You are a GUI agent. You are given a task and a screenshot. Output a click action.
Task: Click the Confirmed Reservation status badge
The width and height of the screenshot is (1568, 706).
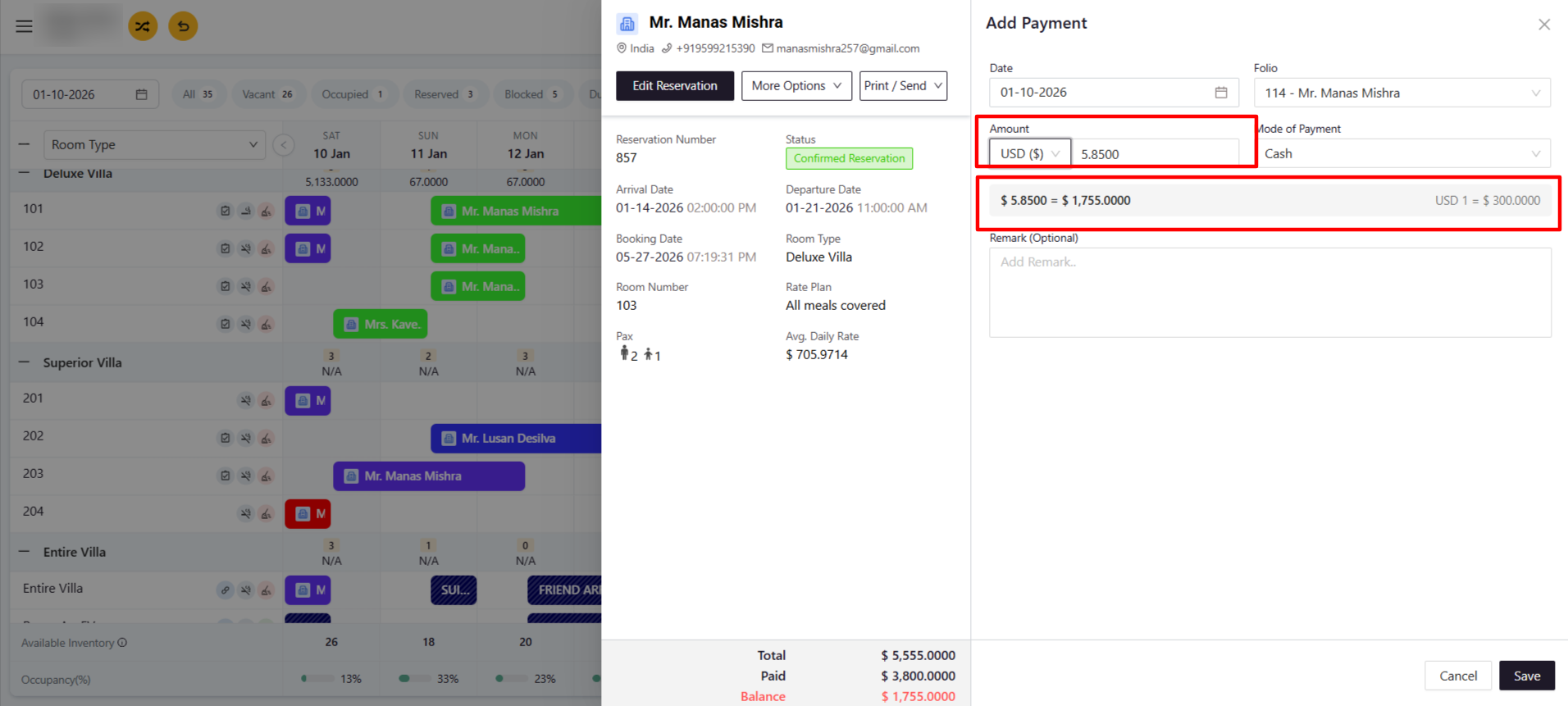[849, 158]
